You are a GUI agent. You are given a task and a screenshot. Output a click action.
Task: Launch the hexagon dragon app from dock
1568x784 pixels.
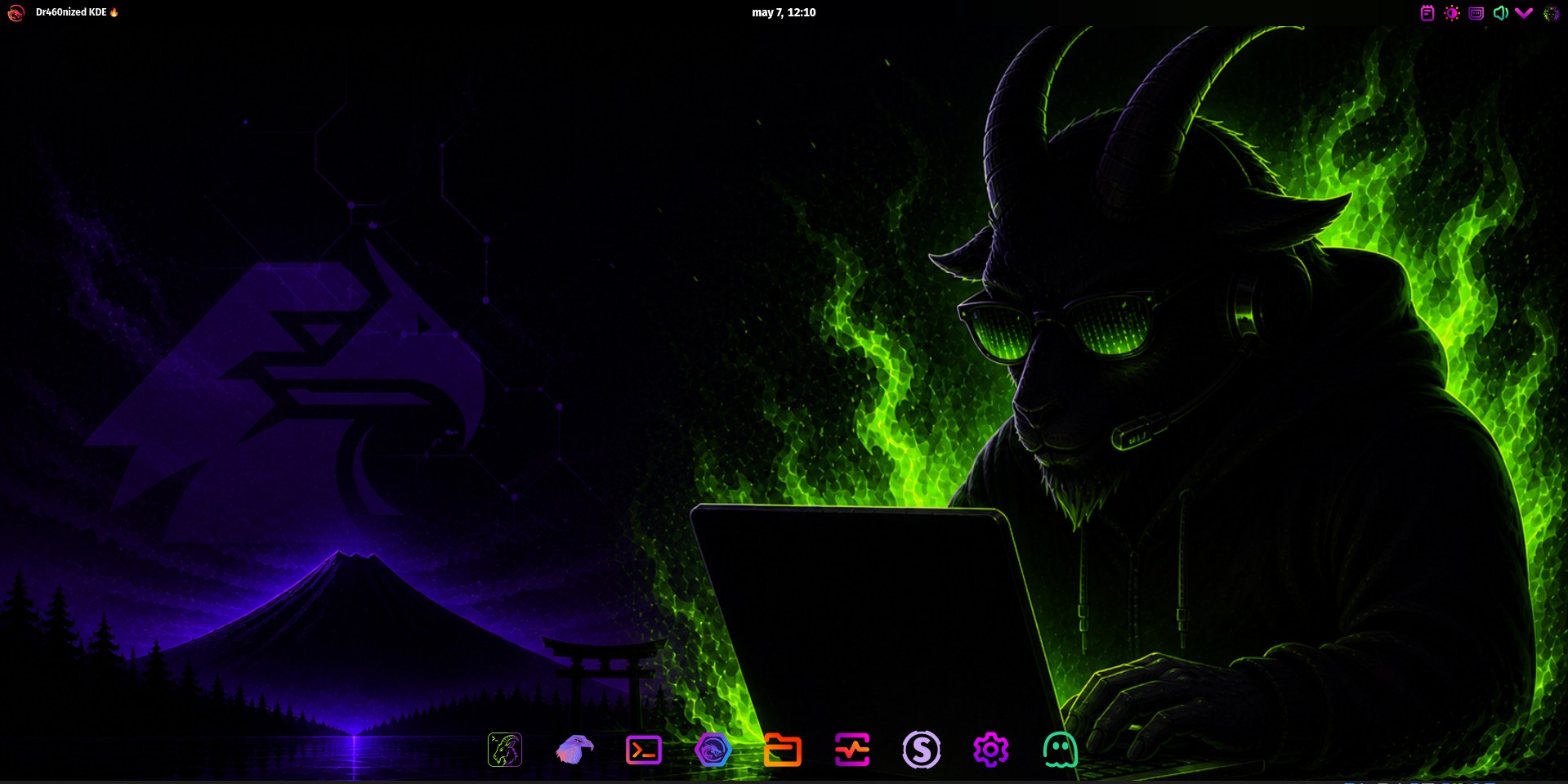click(x=713, y=750)
